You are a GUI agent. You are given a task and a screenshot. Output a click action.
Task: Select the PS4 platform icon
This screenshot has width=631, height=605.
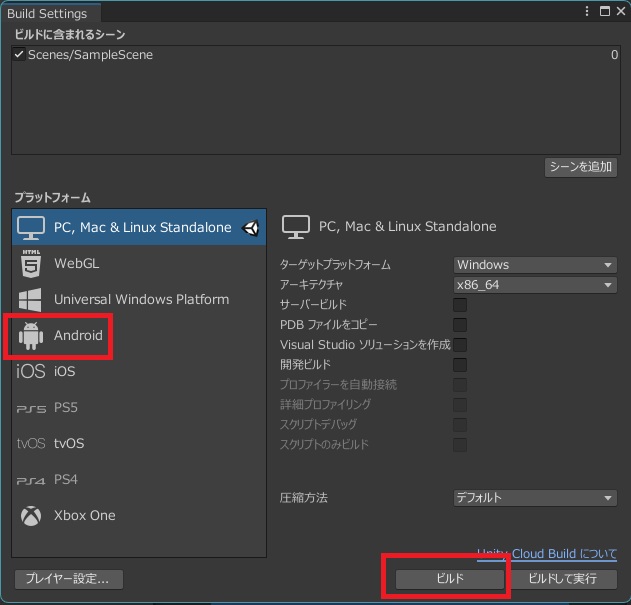(x=31, y=480)
